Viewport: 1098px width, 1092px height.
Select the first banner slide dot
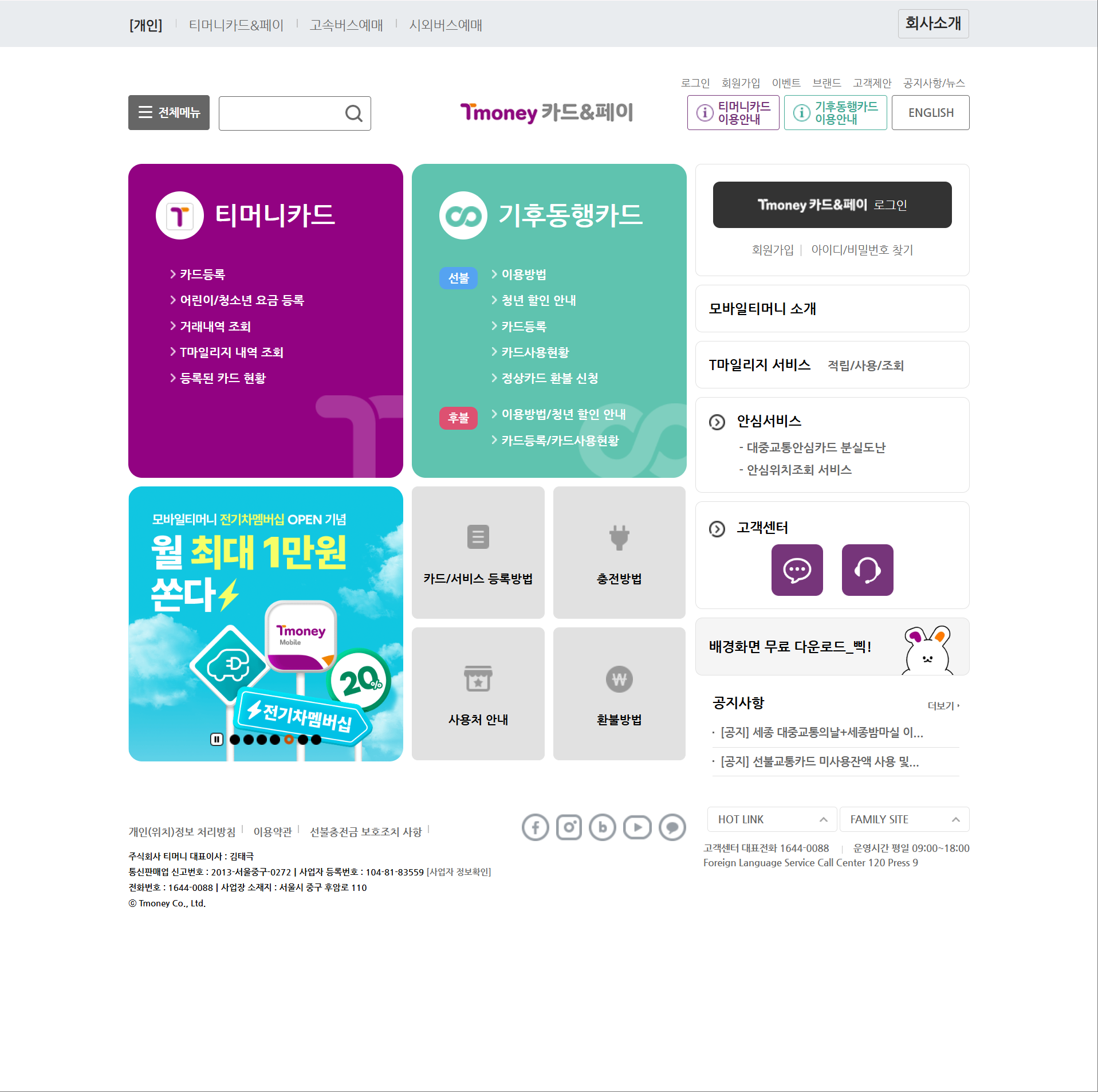(235, 740)
